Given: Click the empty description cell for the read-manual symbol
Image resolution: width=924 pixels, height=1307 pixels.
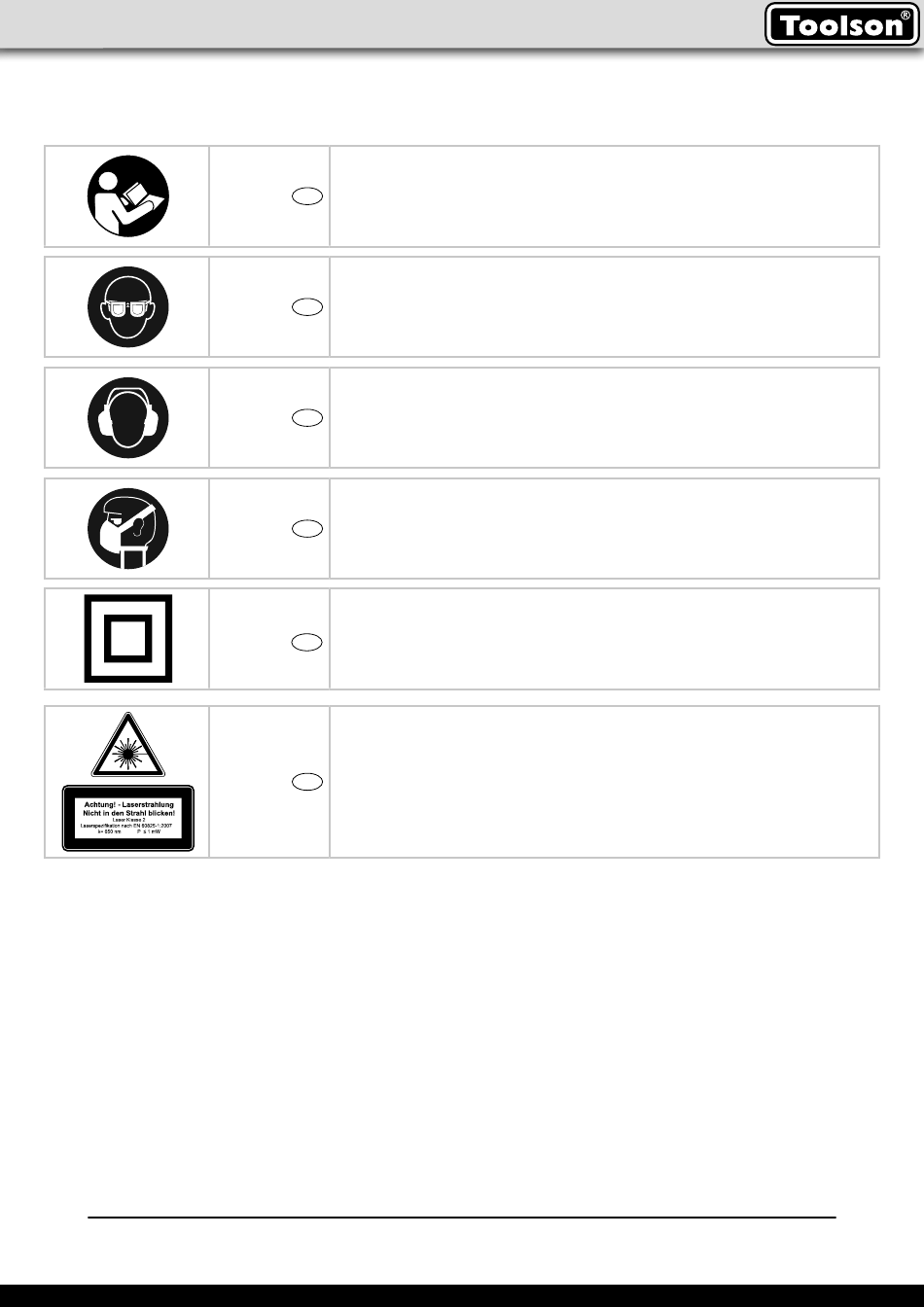Looking at the screenshot, I should coord(604,195).
